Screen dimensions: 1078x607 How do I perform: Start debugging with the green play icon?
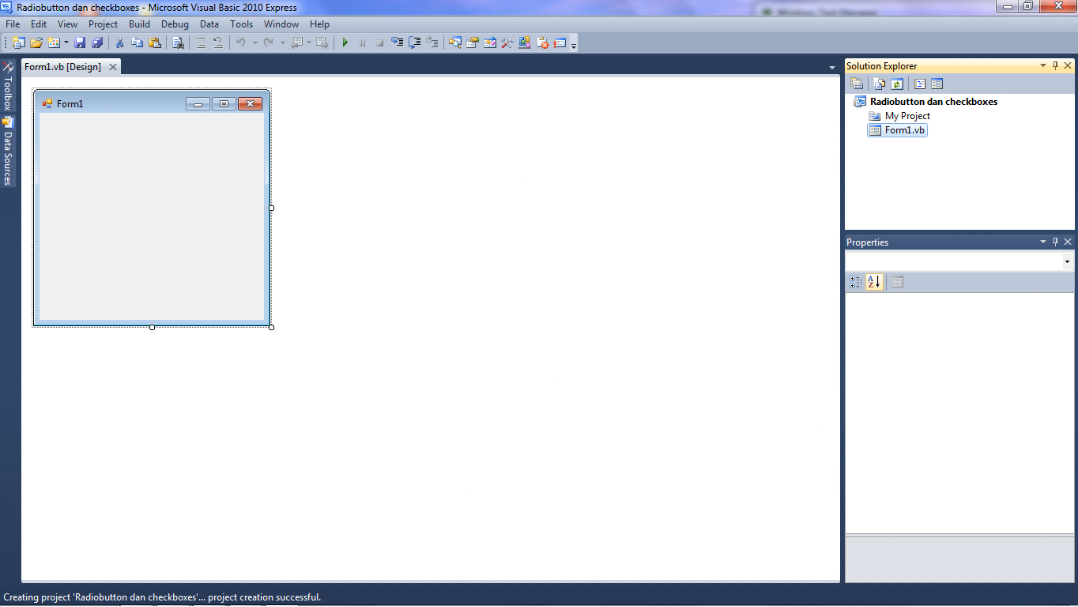[x=345, y=43]
